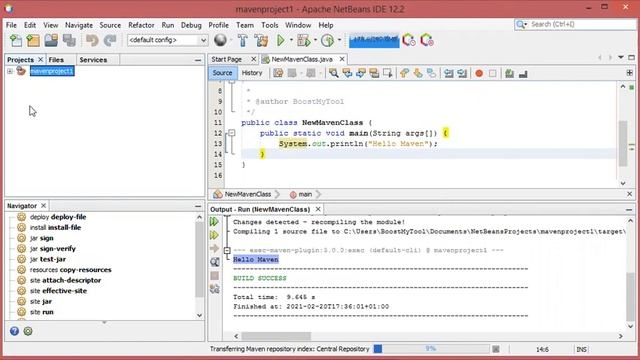The width and height of the screenshot is (640, 360).
Task: Open the search category dropdown
Action: tap(521, 24)
